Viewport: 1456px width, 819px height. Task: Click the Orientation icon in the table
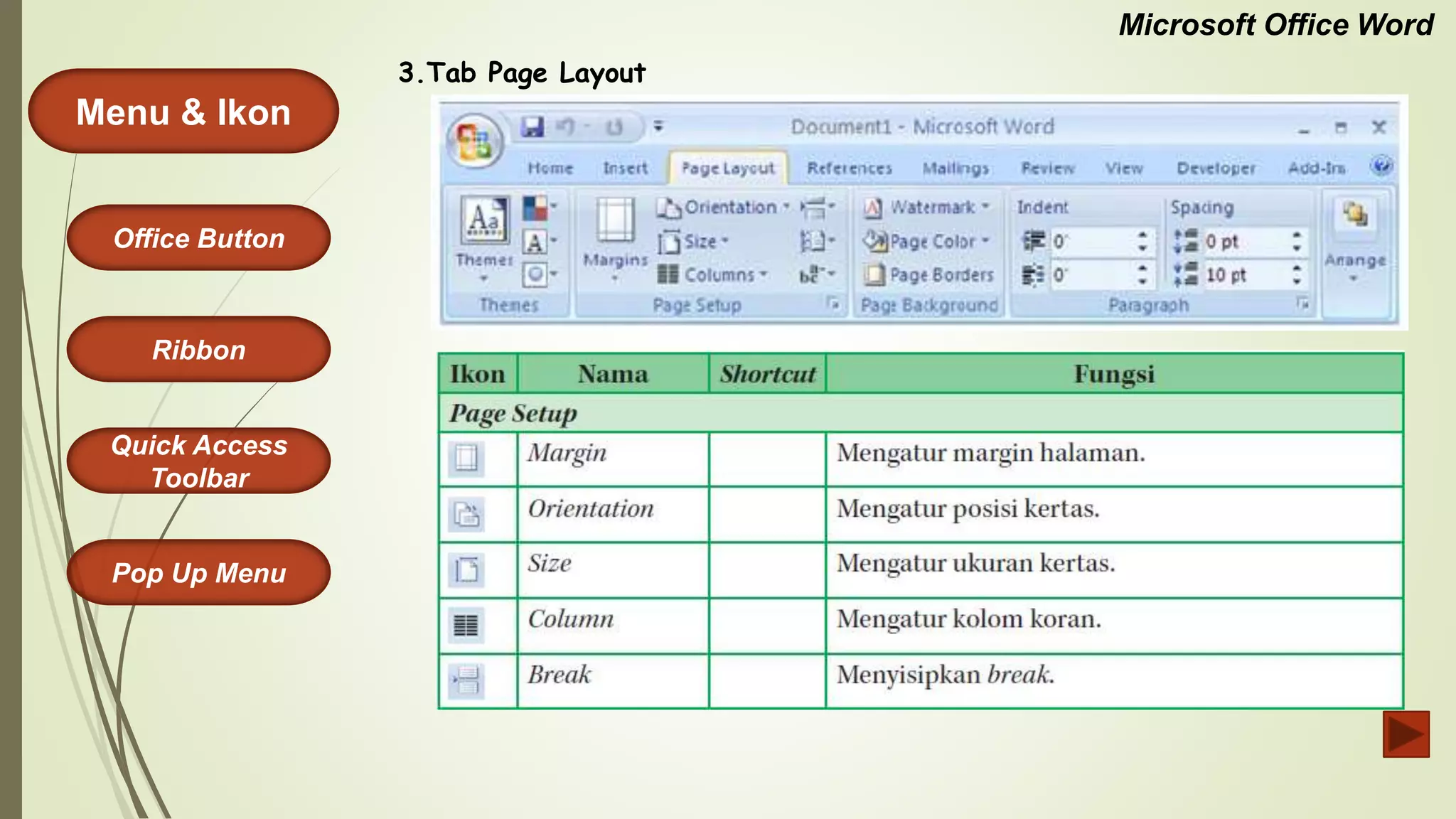(466, 514)
